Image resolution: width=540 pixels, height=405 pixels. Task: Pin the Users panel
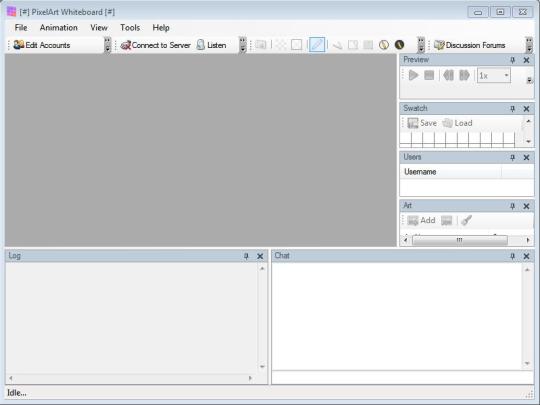[512, 158]
